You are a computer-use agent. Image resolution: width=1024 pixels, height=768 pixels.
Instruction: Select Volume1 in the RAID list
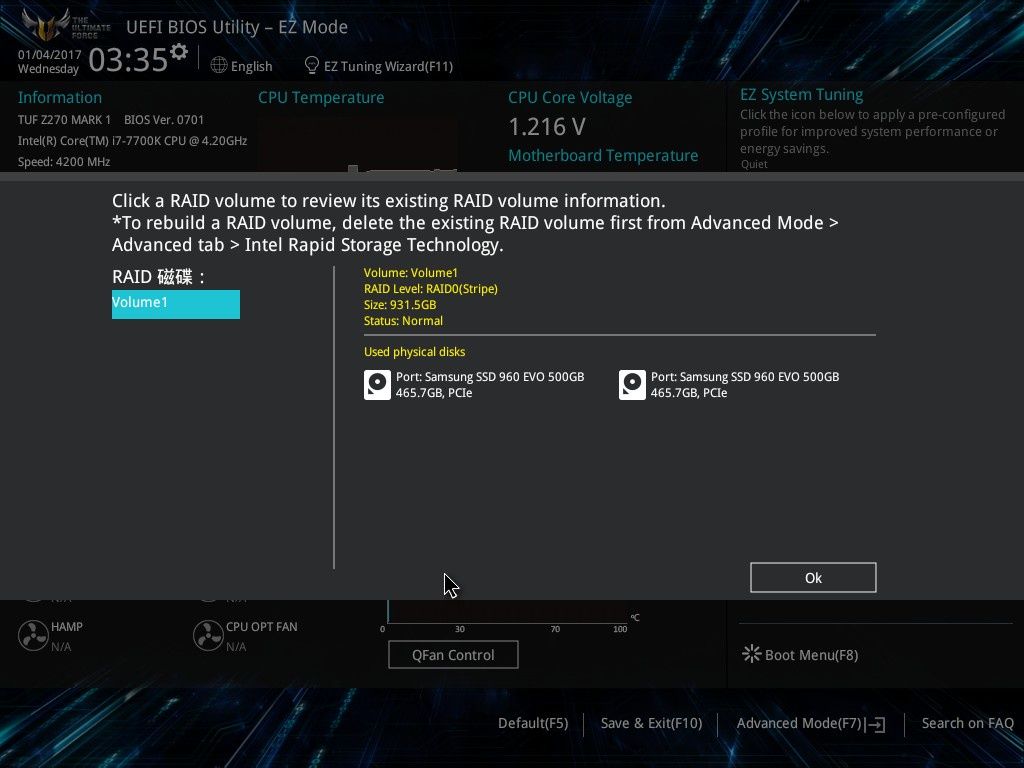pos(176,304)
